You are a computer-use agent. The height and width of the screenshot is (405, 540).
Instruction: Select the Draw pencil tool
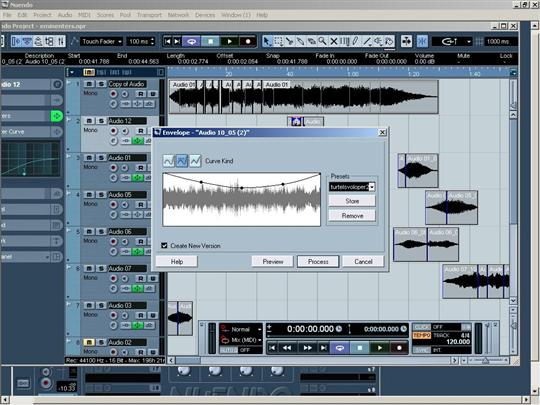coord(356,41)
